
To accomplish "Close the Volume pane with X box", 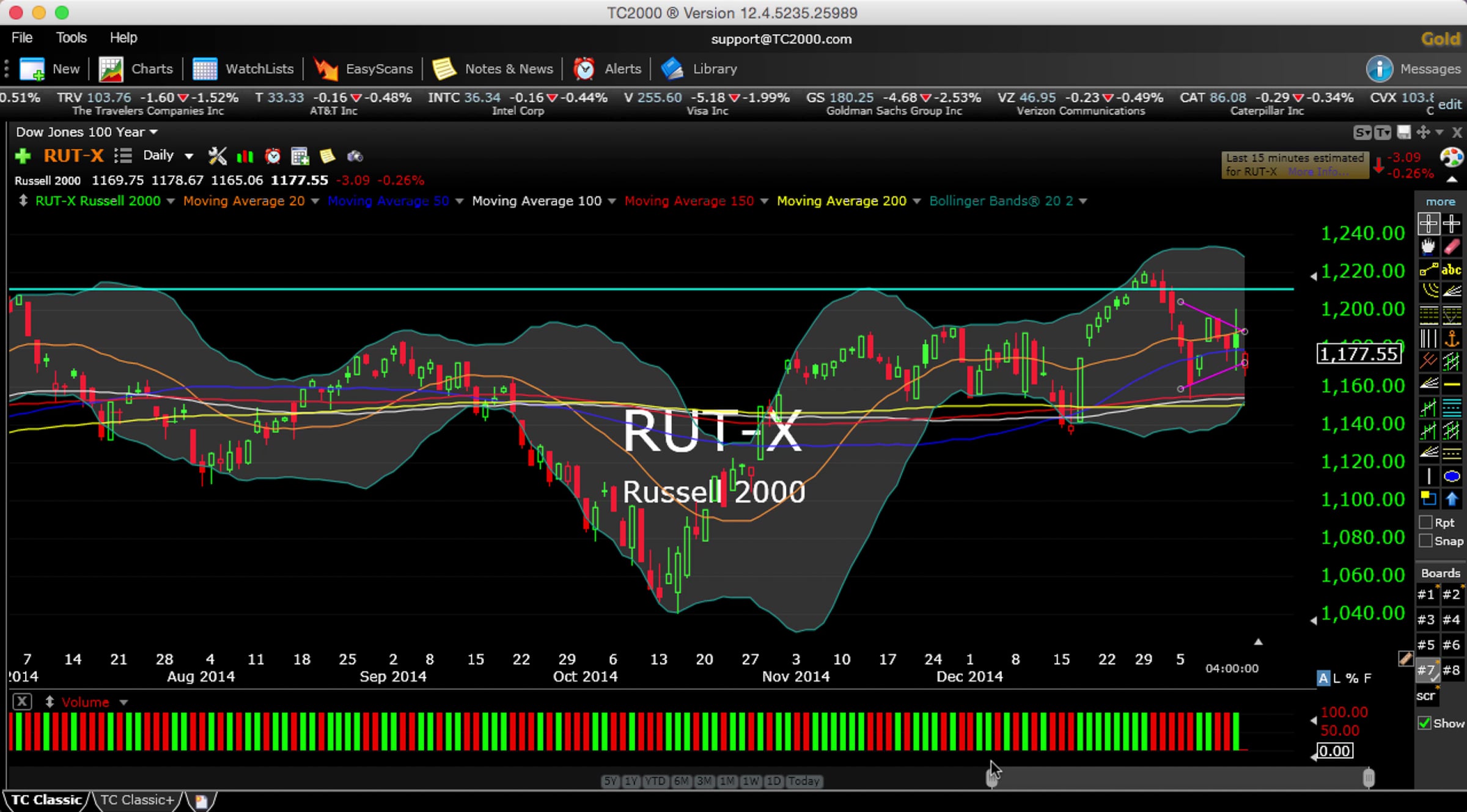I will pyautogui.click(x=22, y=701).
